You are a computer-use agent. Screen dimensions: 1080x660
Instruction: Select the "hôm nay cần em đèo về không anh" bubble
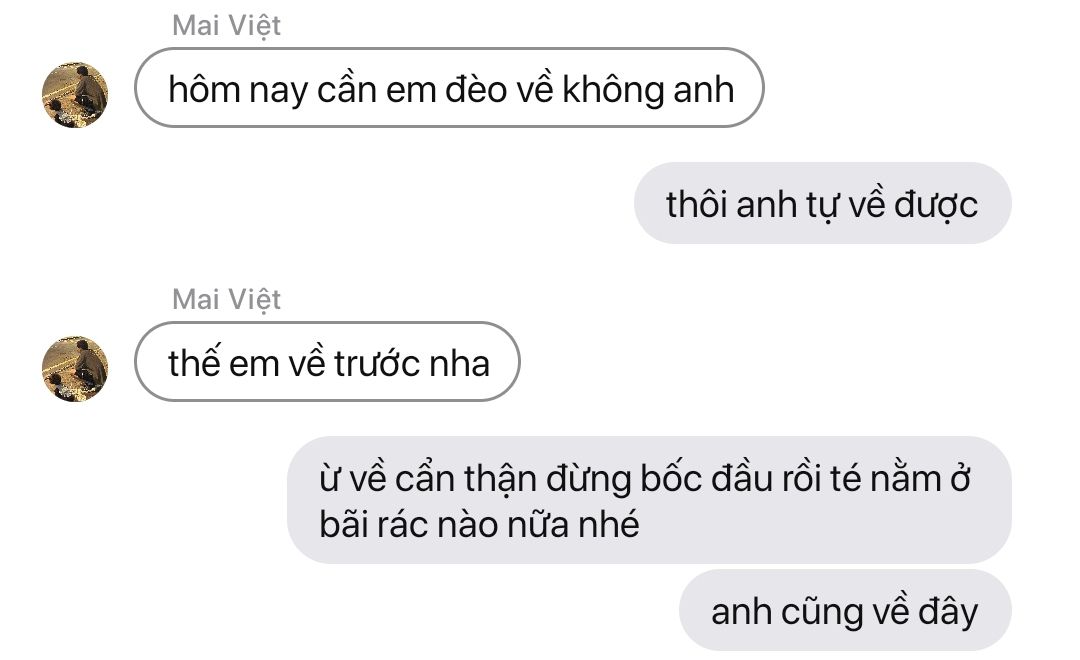(449, 87)
